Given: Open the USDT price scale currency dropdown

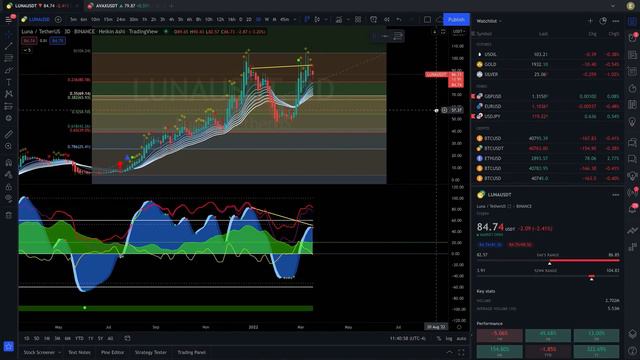Looking at the screenshot, I should (459, 31).
